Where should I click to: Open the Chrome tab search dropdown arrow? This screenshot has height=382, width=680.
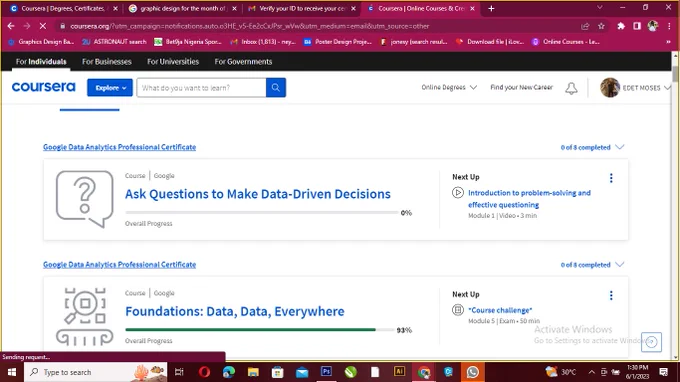(x=600, y=8)
